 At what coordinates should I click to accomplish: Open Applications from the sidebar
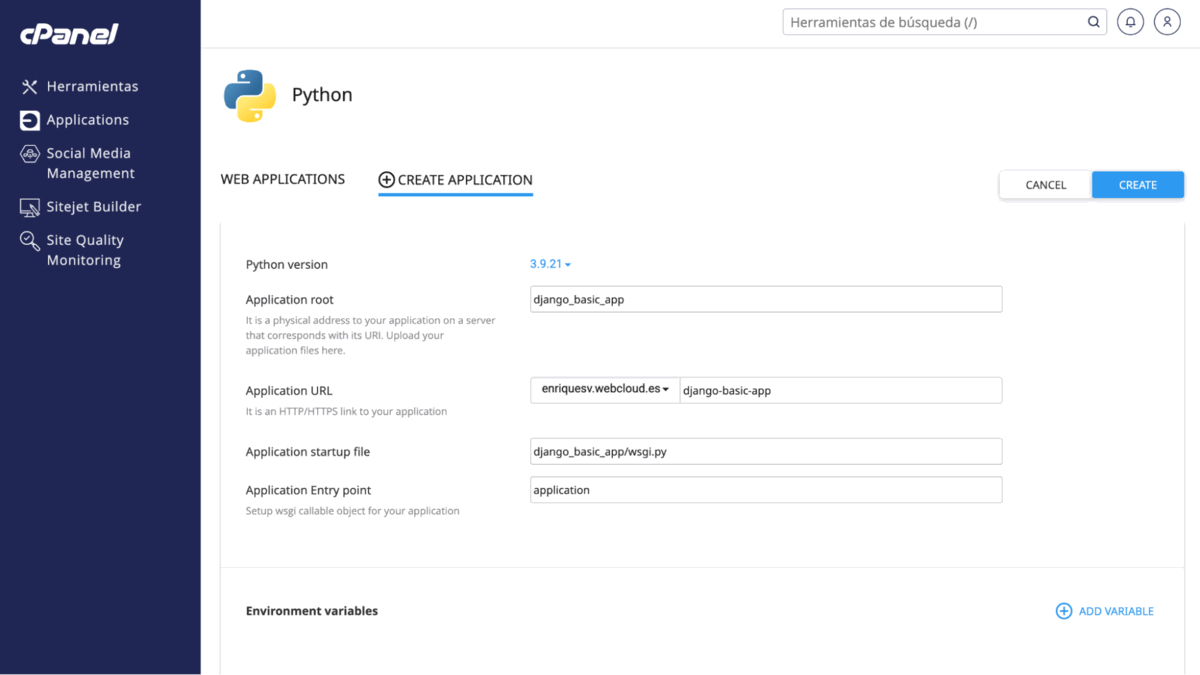[x=88, y=120]
